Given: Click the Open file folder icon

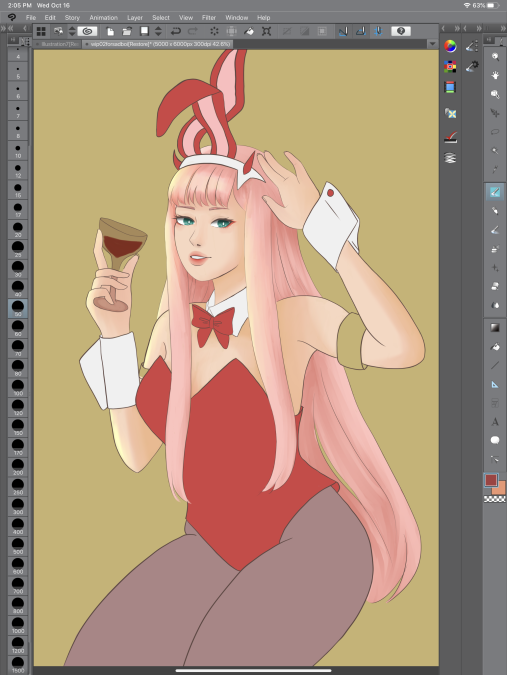Looking at the screenshot, I should coord(127,31).
